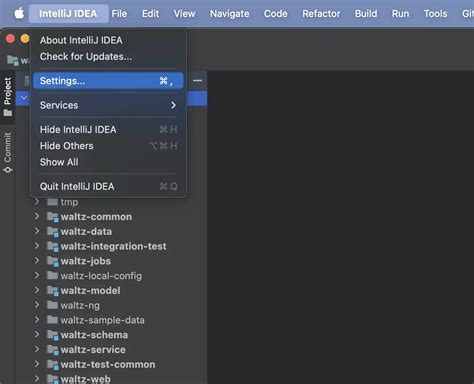This screenshot has width=474, height=384.
Task: Select Hide IntelliJ IDEA
Action: 108,130
